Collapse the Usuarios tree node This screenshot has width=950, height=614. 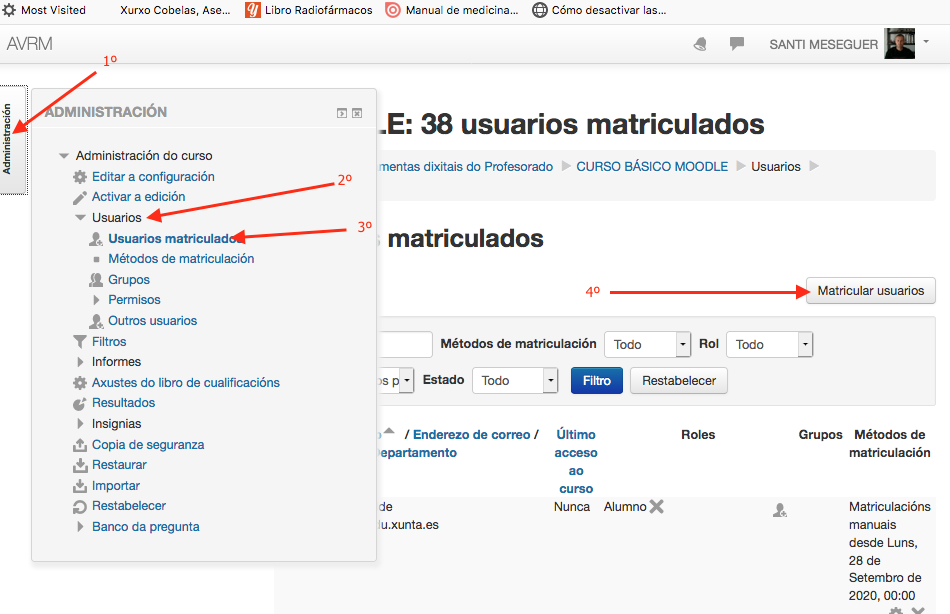(80, 217)
